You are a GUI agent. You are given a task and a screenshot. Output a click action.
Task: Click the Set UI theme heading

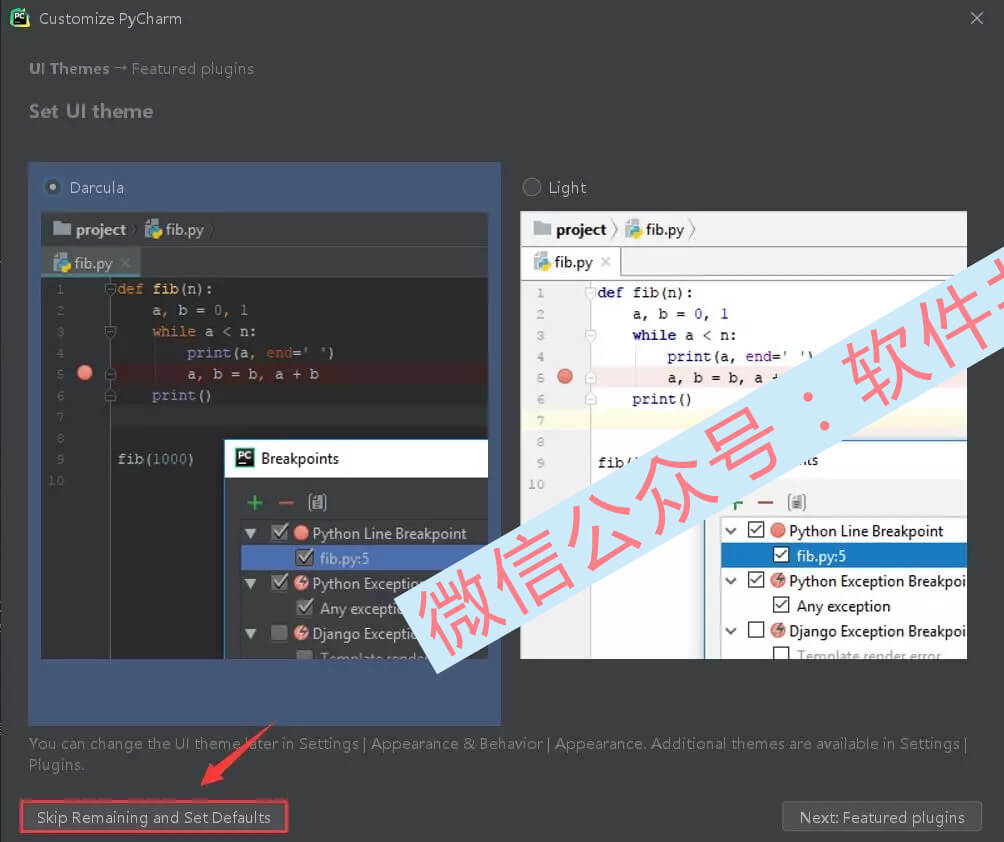tap(91, 111)
